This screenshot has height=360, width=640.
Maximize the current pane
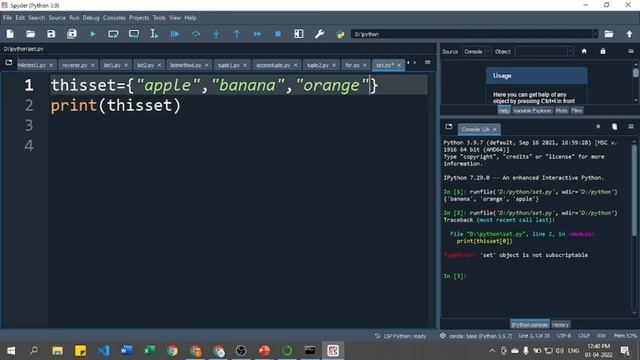[299, 34]
